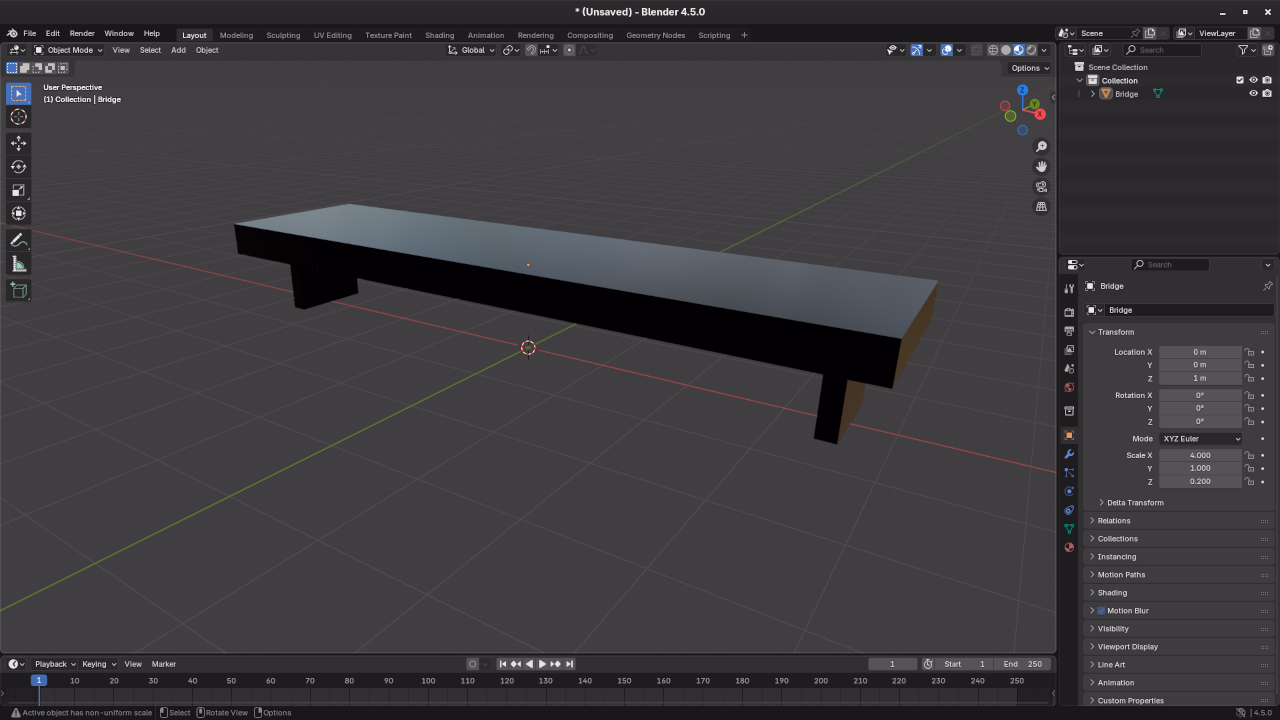
Task: Open the Playback dropdown in timeline
Action: 55,664
